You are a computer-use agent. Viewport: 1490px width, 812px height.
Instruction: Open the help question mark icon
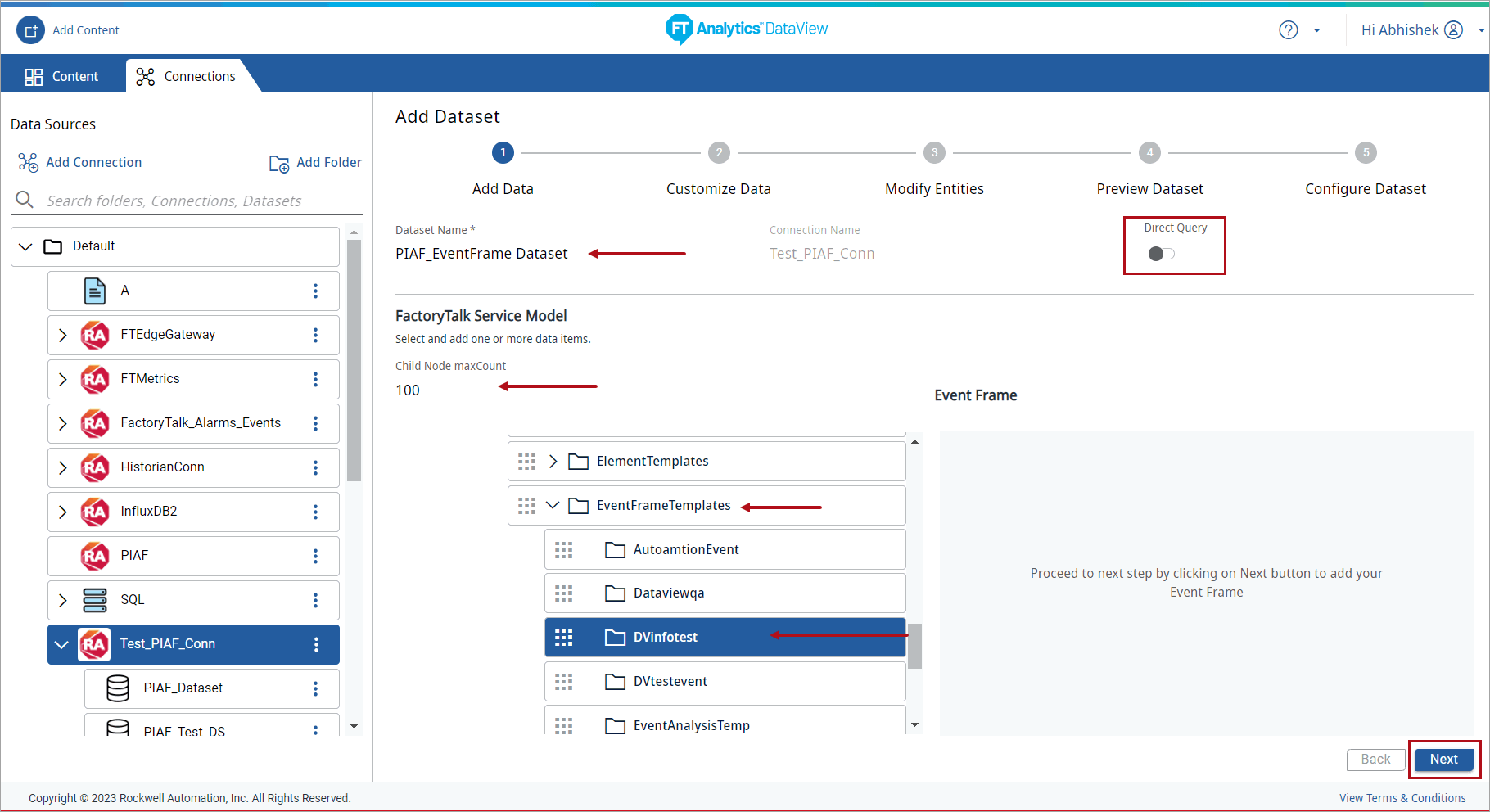coord(1289,30)
